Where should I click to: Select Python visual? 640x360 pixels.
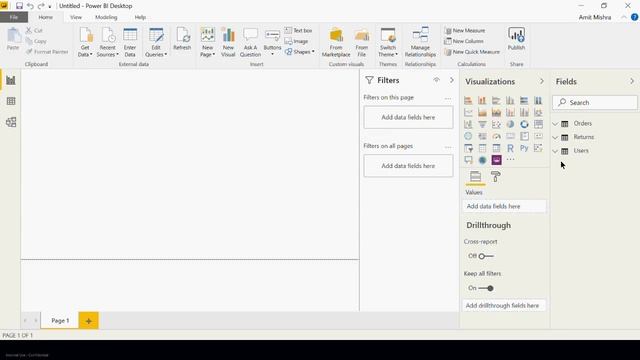(524, 148)
